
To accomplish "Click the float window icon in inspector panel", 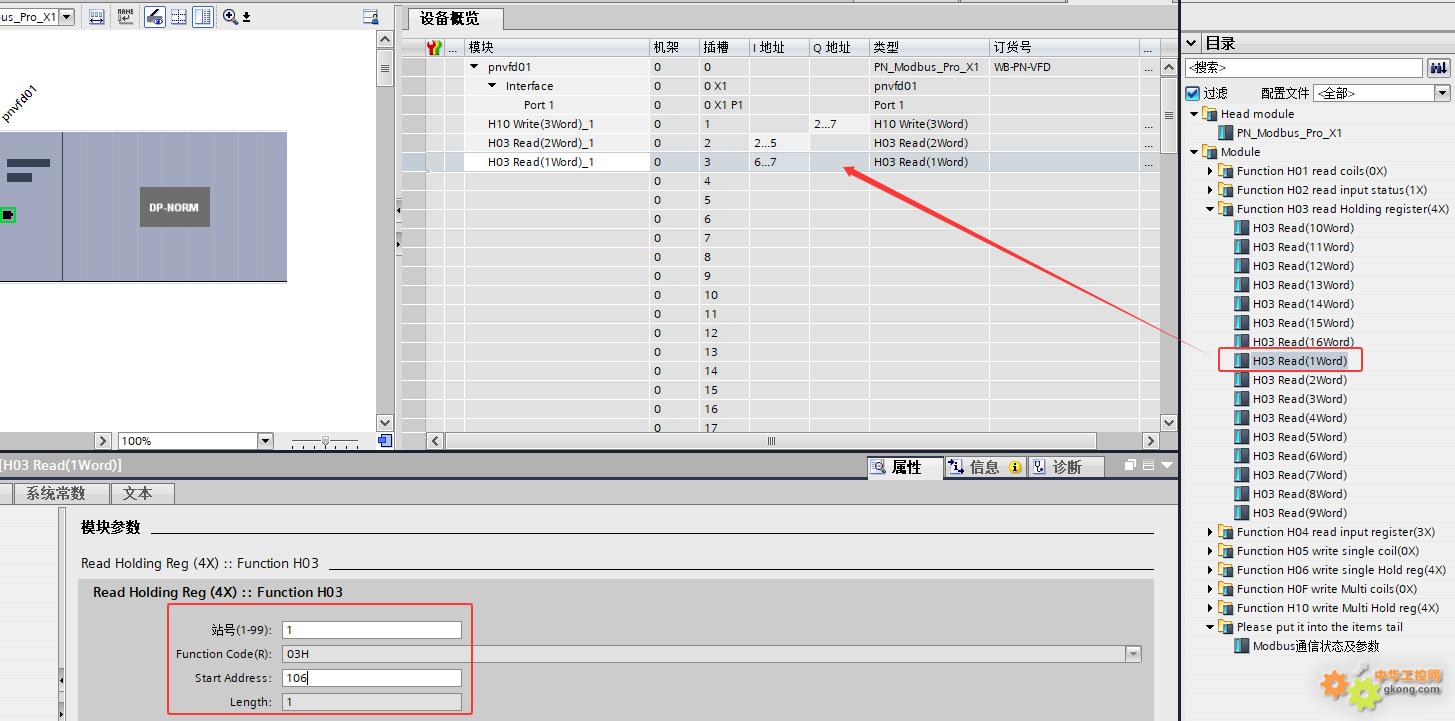I will coord(1131,465).
